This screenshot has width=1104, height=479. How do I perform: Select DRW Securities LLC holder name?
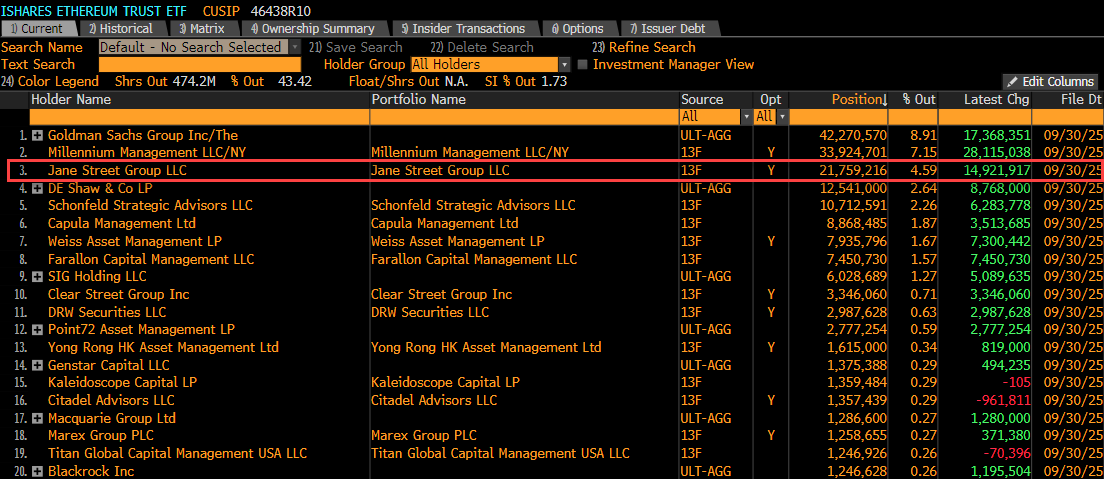point(107,312)
